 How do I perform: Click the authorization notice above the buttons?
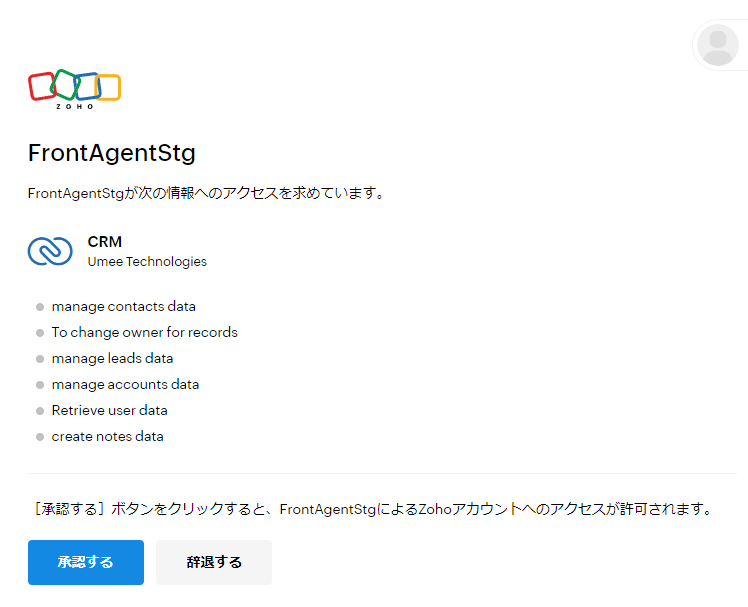pos(374,509)
